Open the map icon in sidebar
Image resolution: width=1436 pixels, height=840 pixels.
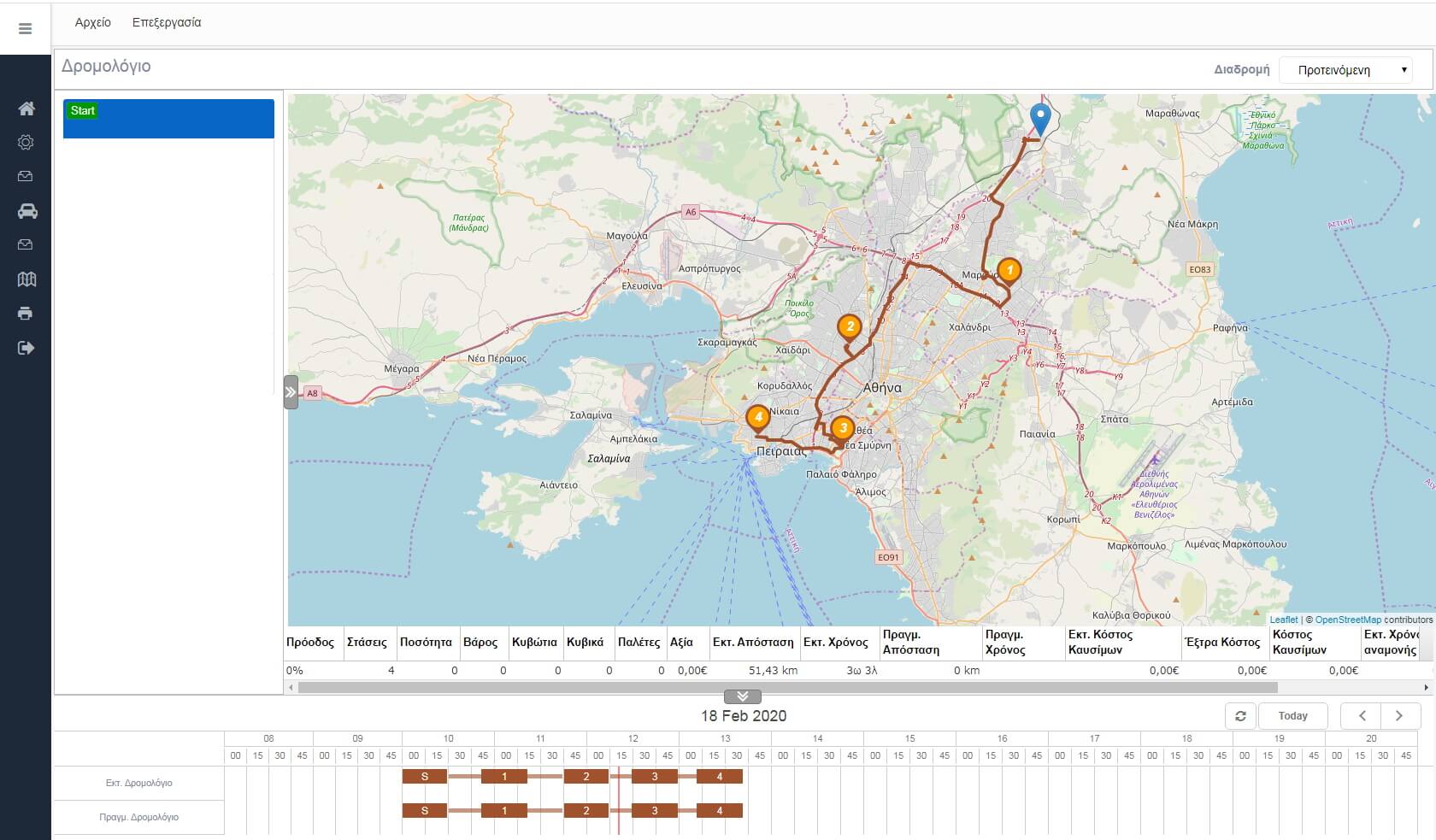pos(26,279)
